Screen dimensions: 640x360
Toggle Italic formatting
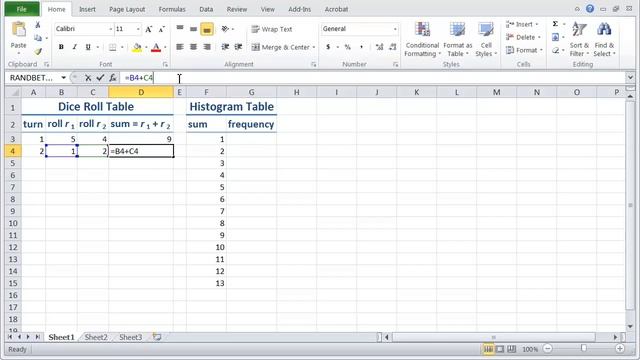coord(75,47)
